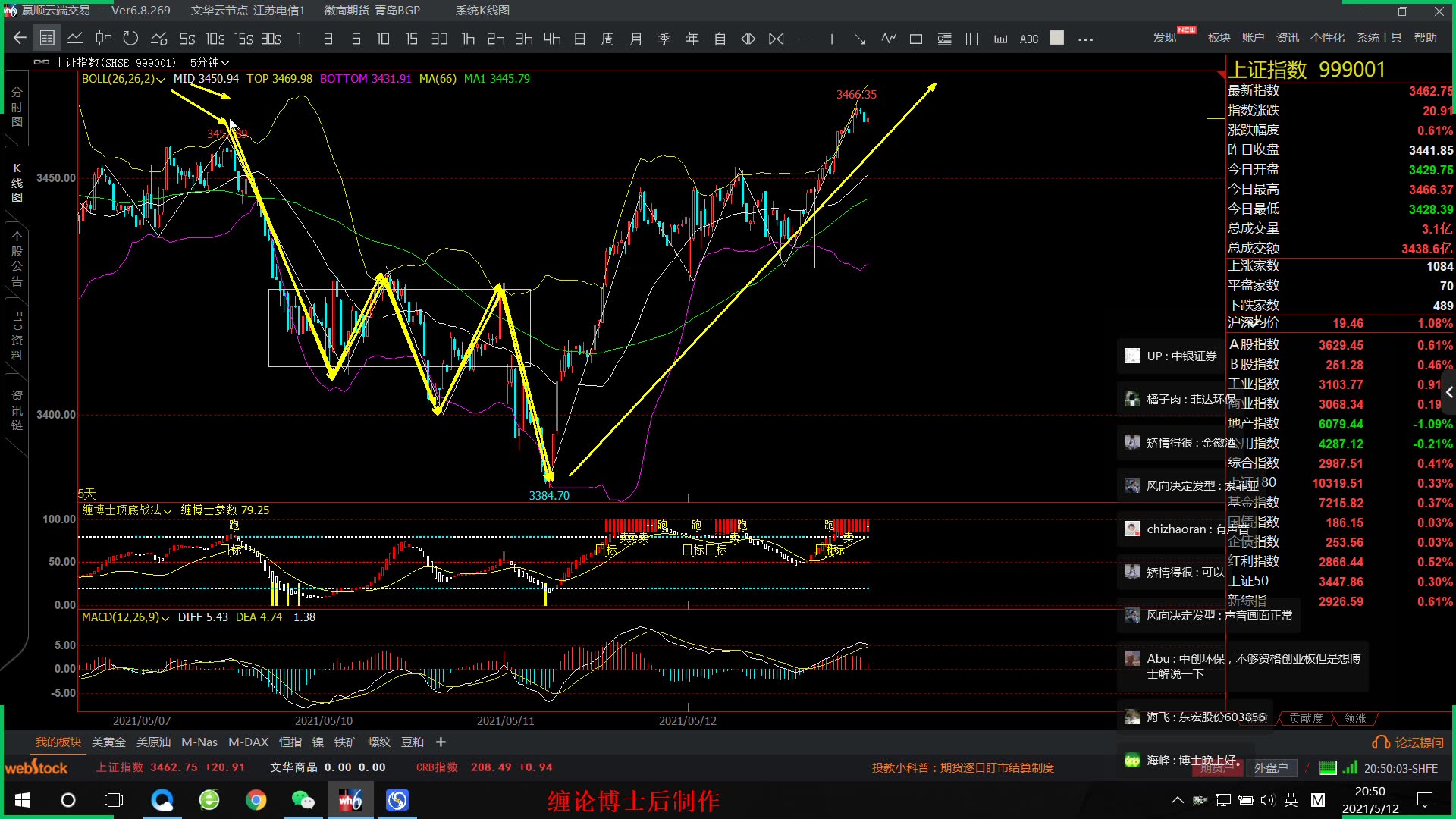Select the ruler measurement tool
1456x819 pixels.
click(x=1000, y=38)
